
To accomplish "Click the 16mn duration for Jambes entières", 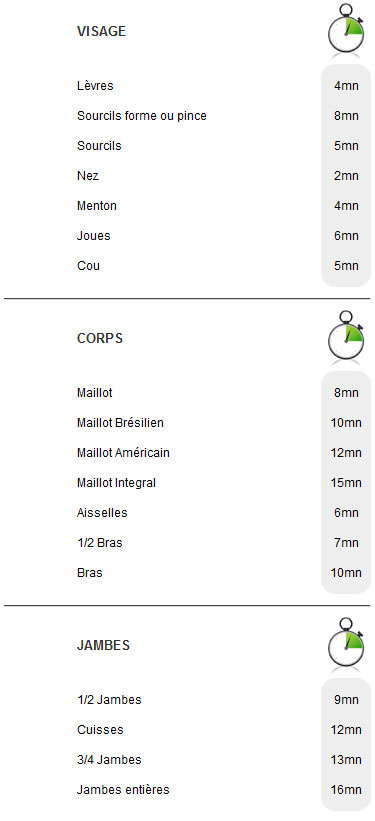I will pos(346,790).
